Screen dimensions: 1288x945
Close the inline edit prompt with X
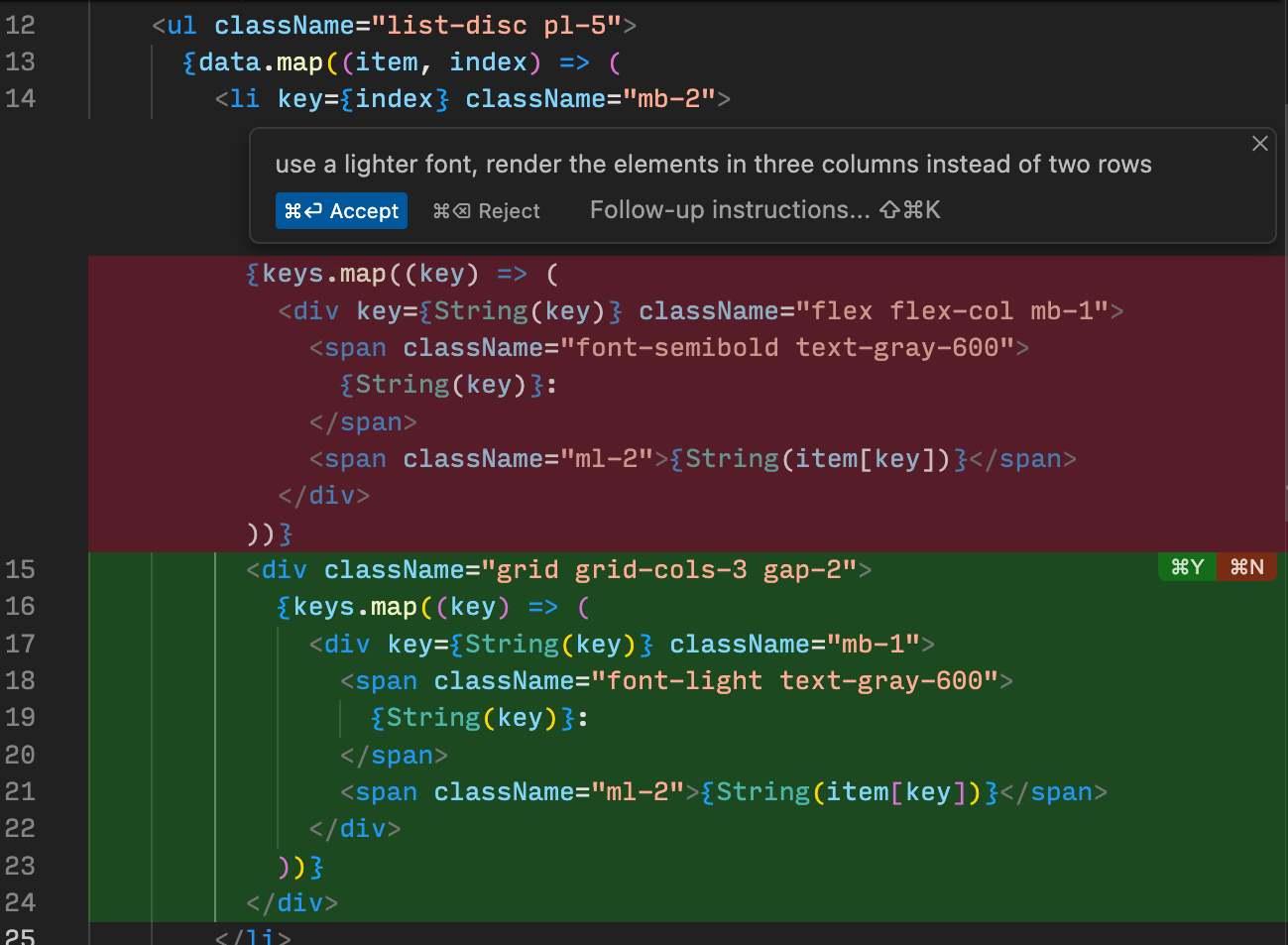coord(1259,144)
